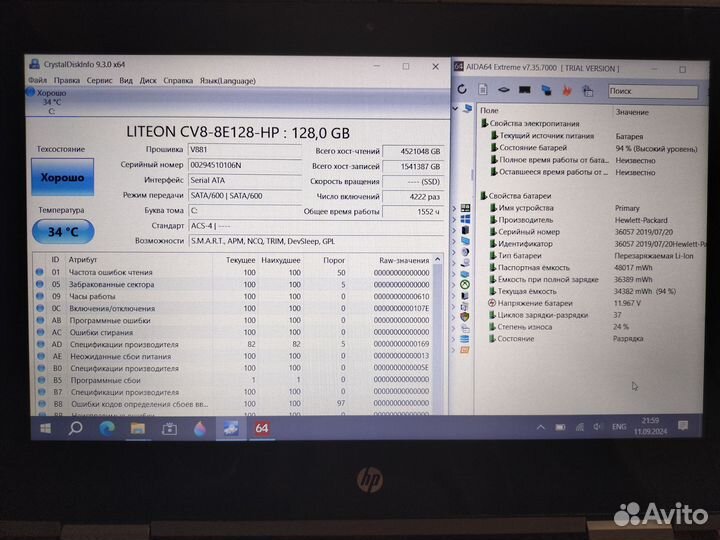Open the memory chip benchmark icon in AIDA64

pos(524,90)
